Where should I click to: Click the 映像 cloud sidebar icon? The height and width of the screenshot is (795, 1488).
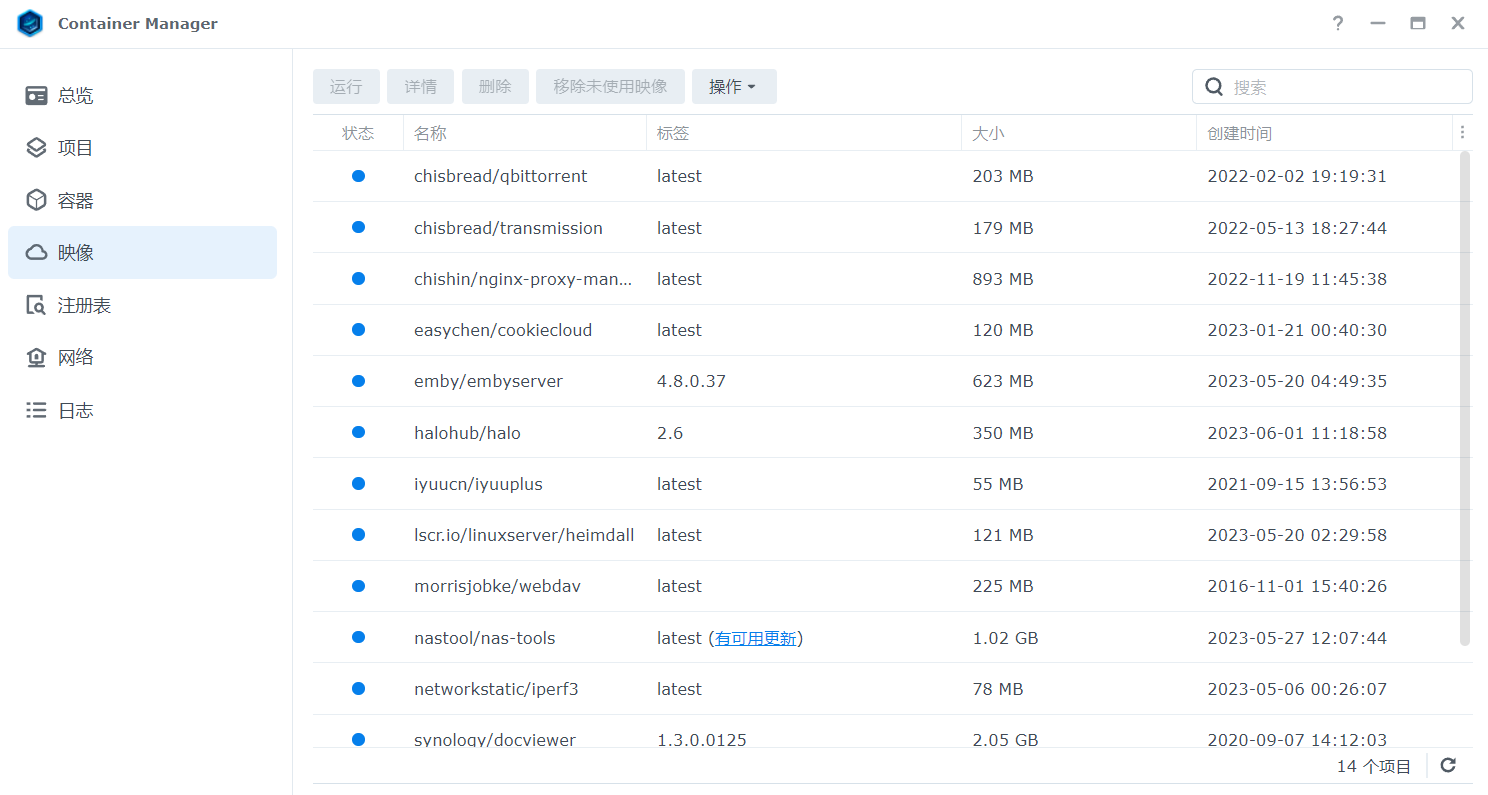pos(36,253)
